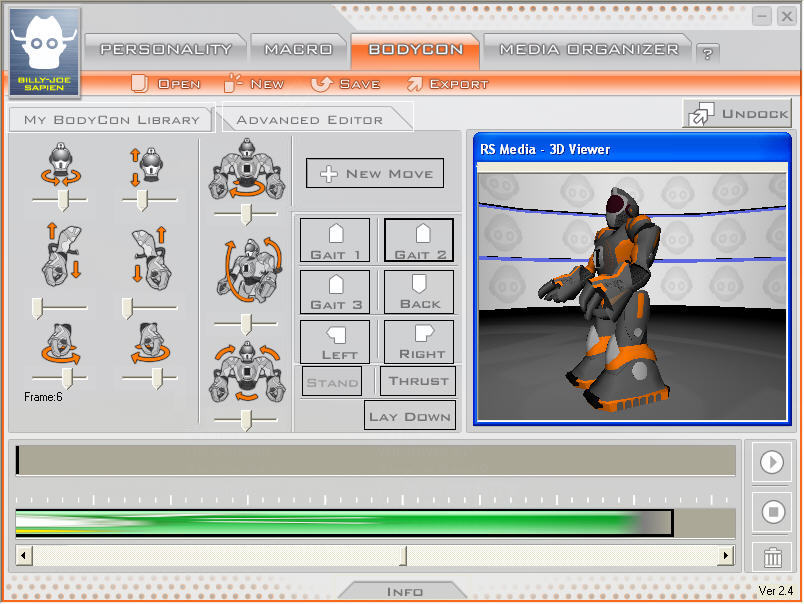Click the torso lean slider handle
Screen dimensions: 804x604
point(246,325)
